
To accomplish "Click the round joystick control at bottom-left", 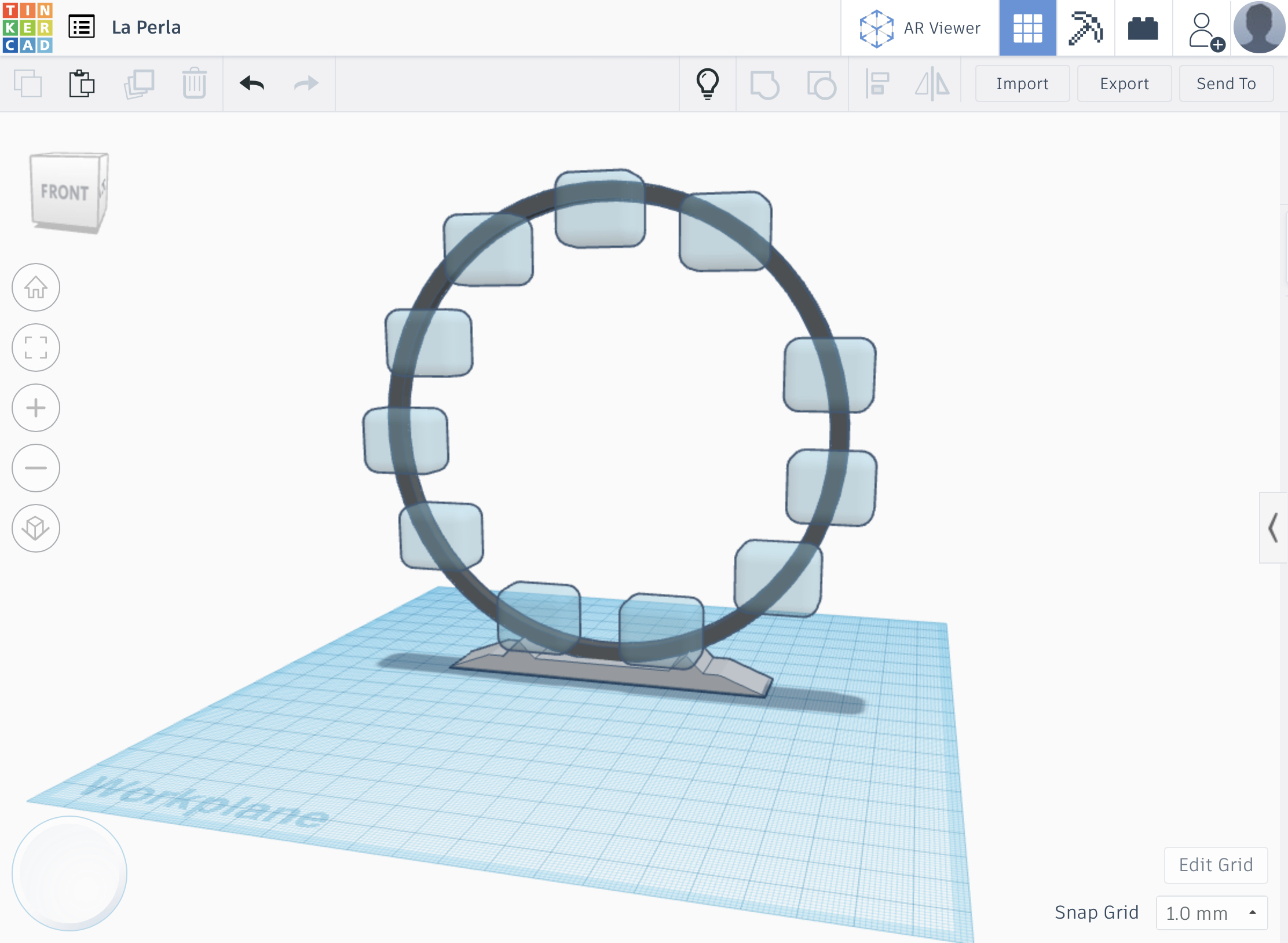I will click(69, 873).
